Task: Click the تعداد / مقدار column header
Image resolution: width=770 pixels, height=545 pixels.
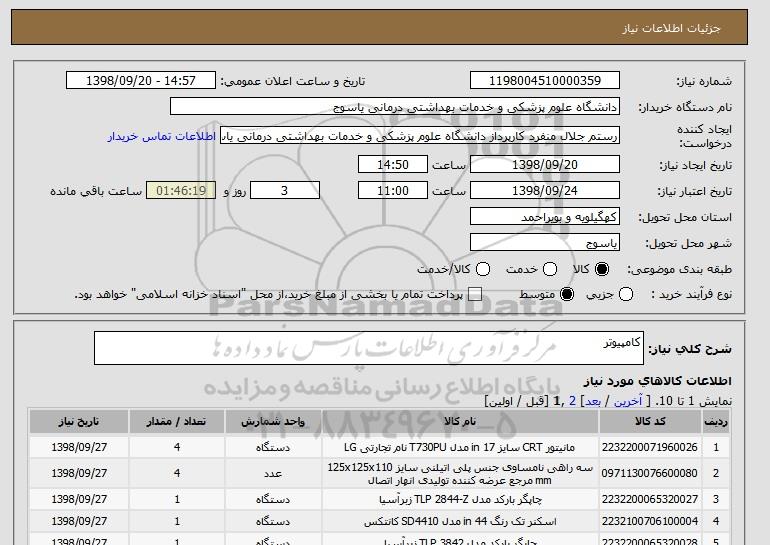Action: 177,422
